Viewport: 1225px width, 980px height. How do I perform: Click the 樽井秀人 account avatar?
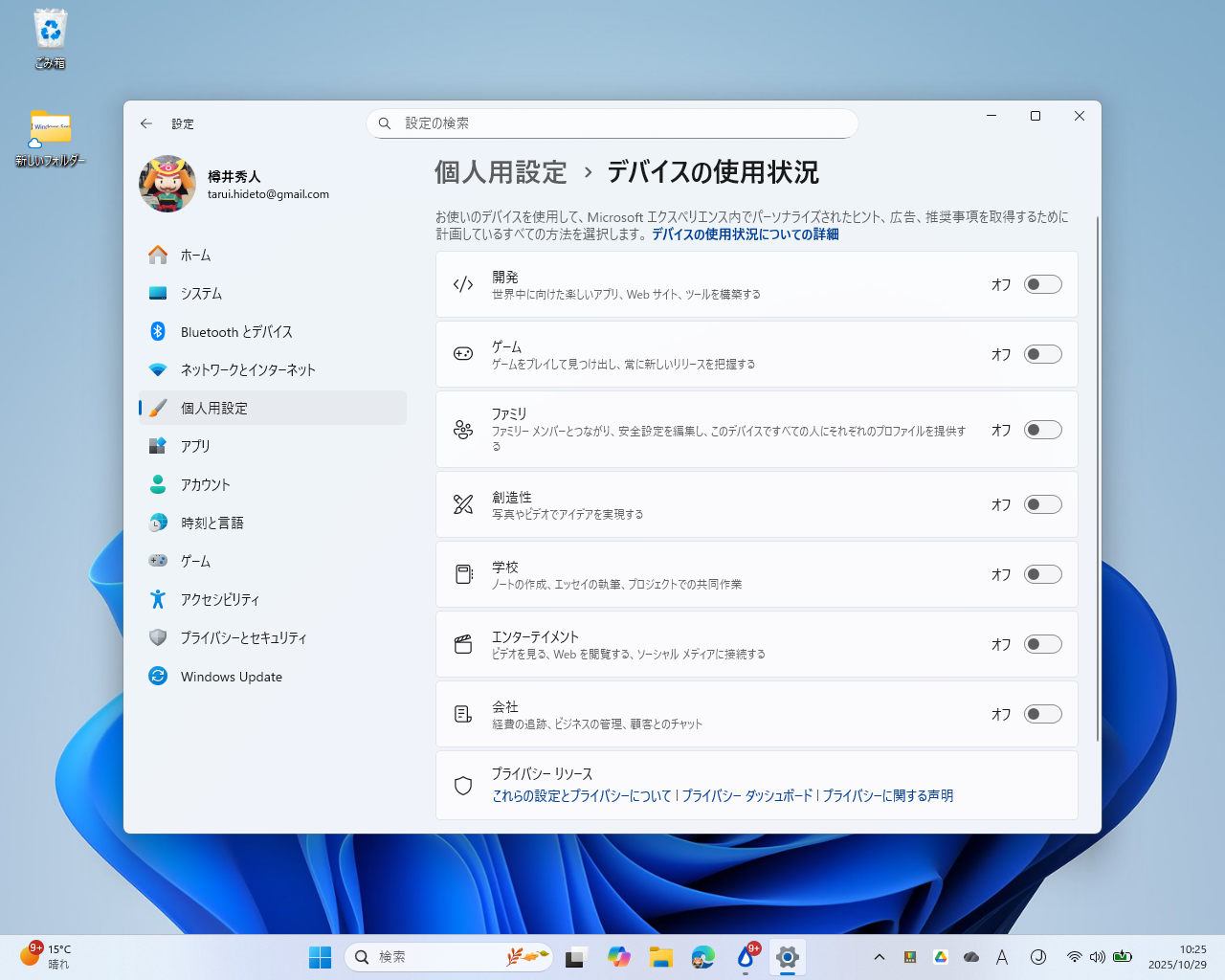click(167, 183)
